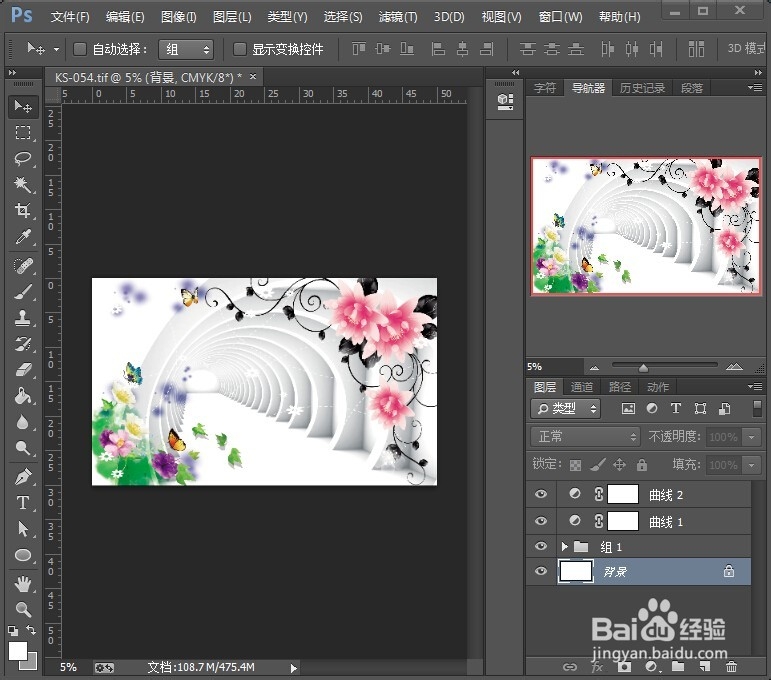Image resolution: width=771 pixels, height=680 pixels.
Task: Toggle lock transparent pixels
Action: (x=575, y=465)
